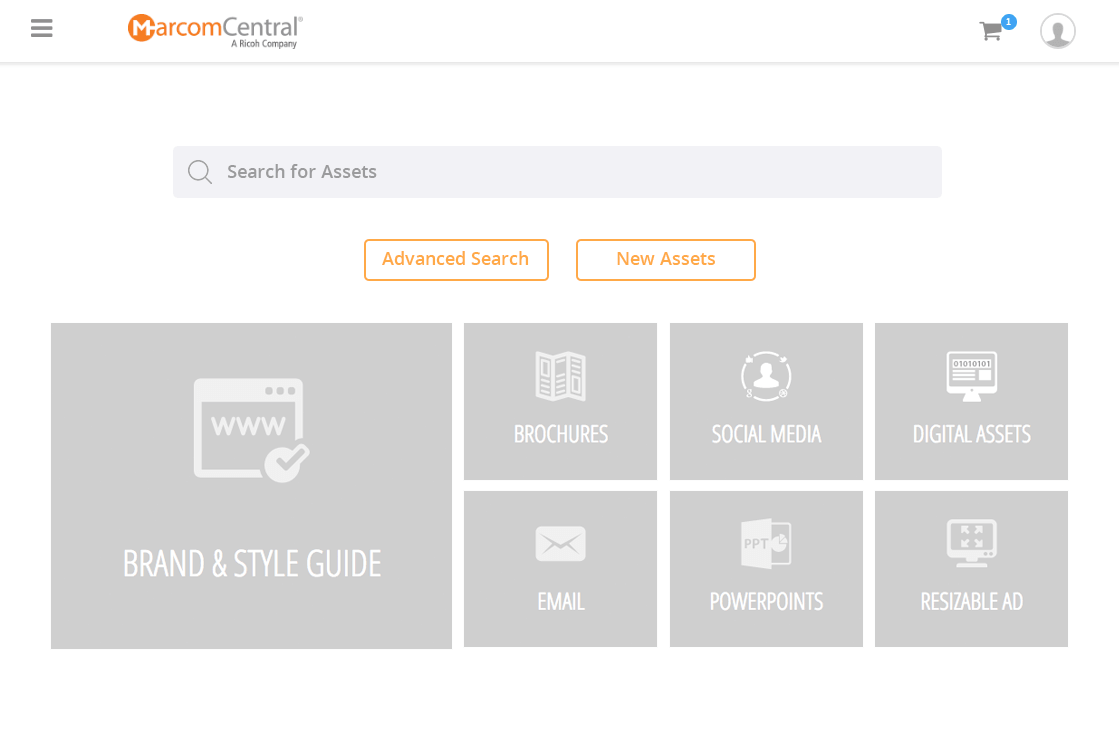
Task: Click the www browser window icon
Action: click(x=251, y=430)
